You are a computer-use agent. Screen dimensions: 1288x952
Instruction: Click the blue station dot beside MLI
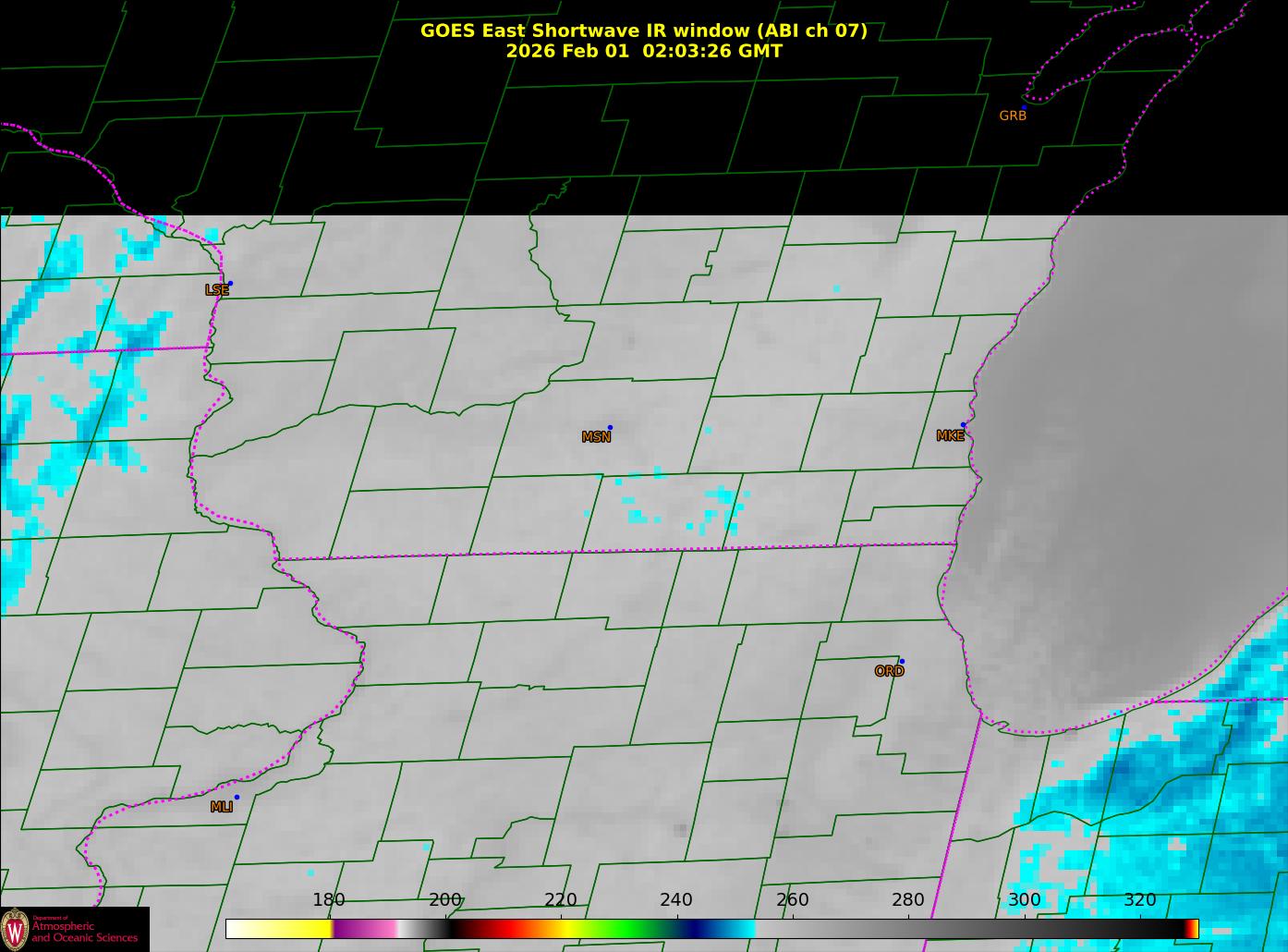pyautogui.click(x=237, y=797)
